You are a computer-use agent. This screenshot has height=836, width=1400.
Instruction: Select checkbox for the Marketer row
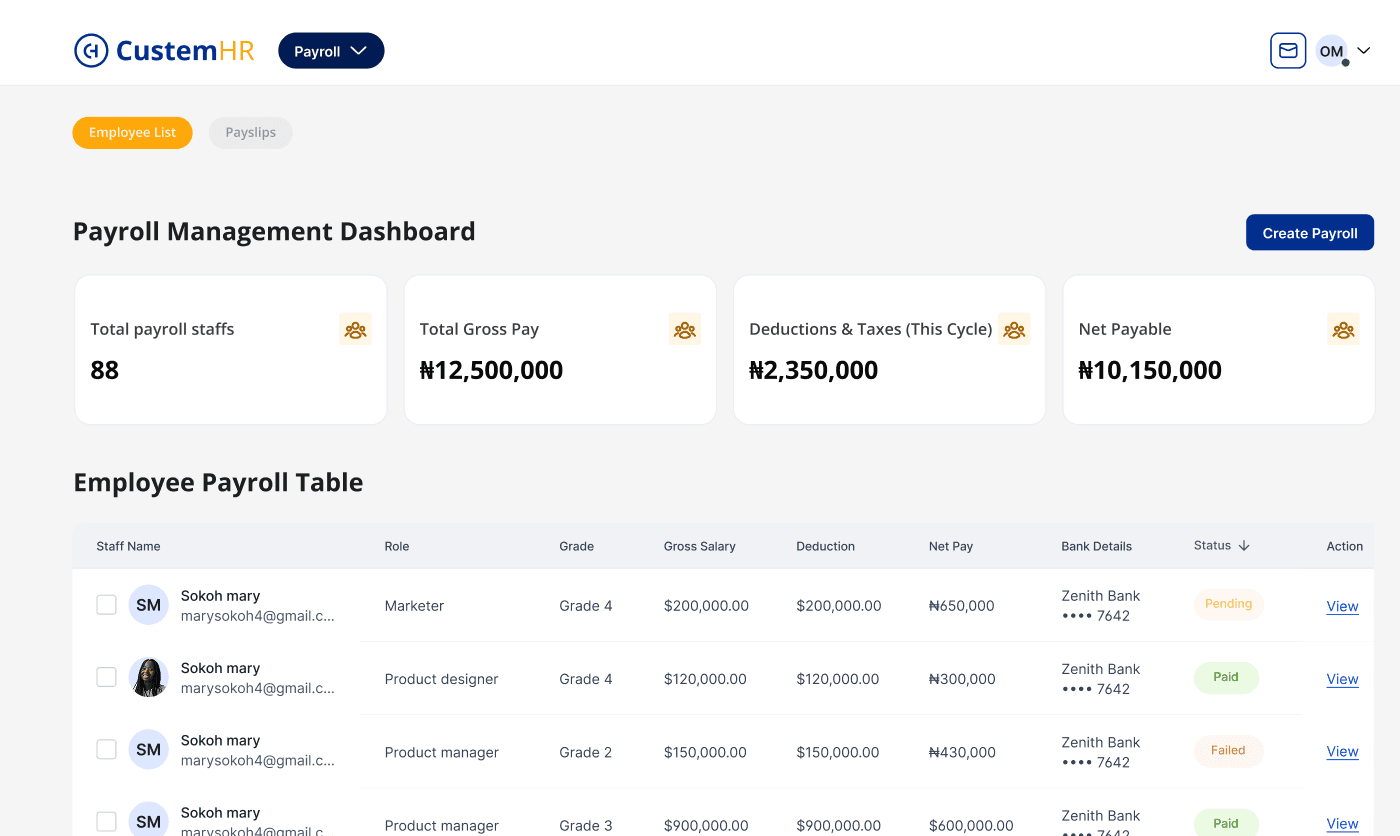[106, 605]
